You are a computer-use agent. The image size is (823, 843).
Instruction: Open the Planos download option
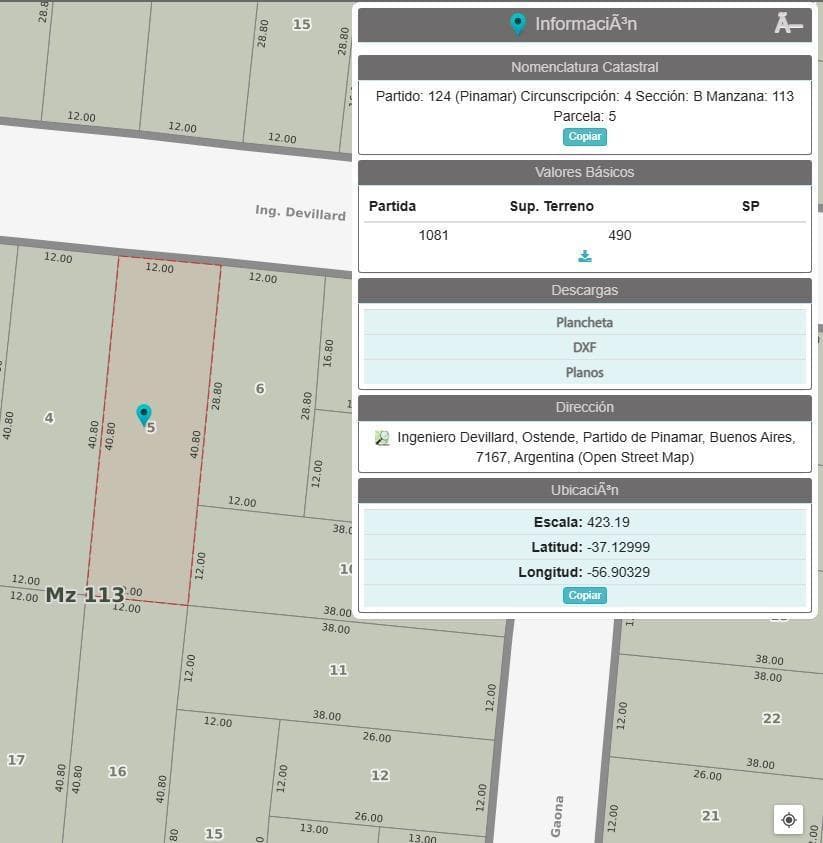pyautogui.click(x=584, y=372)
